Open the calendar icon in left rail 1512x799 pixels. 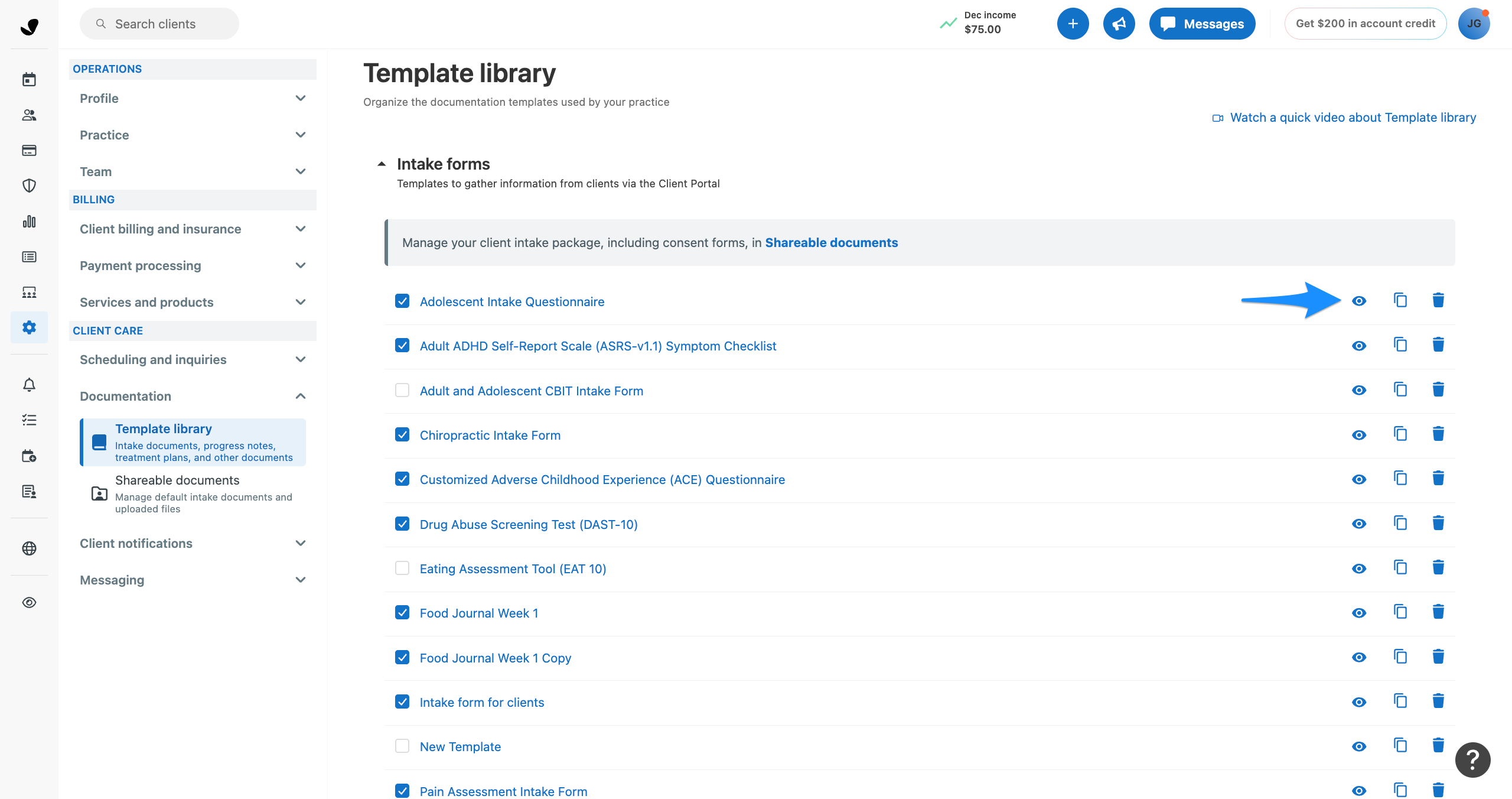(x=29, y=79)
